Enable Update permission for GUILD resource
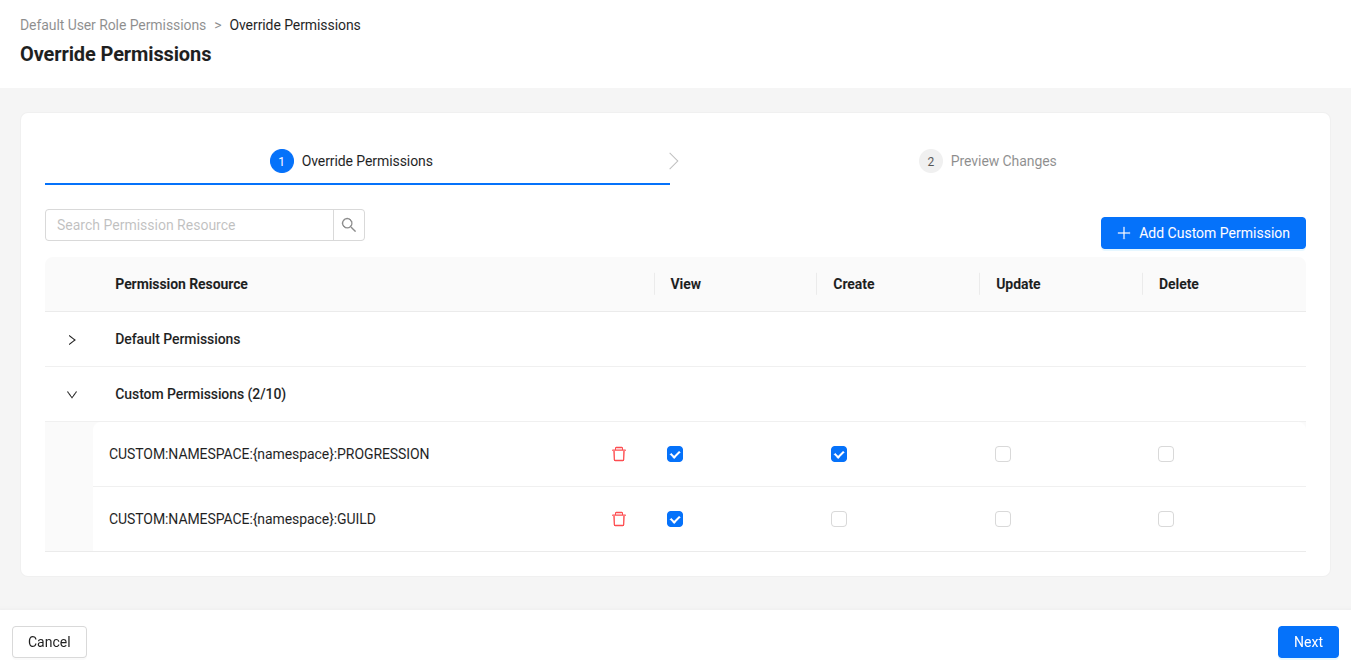 [x=1003, y=518]
